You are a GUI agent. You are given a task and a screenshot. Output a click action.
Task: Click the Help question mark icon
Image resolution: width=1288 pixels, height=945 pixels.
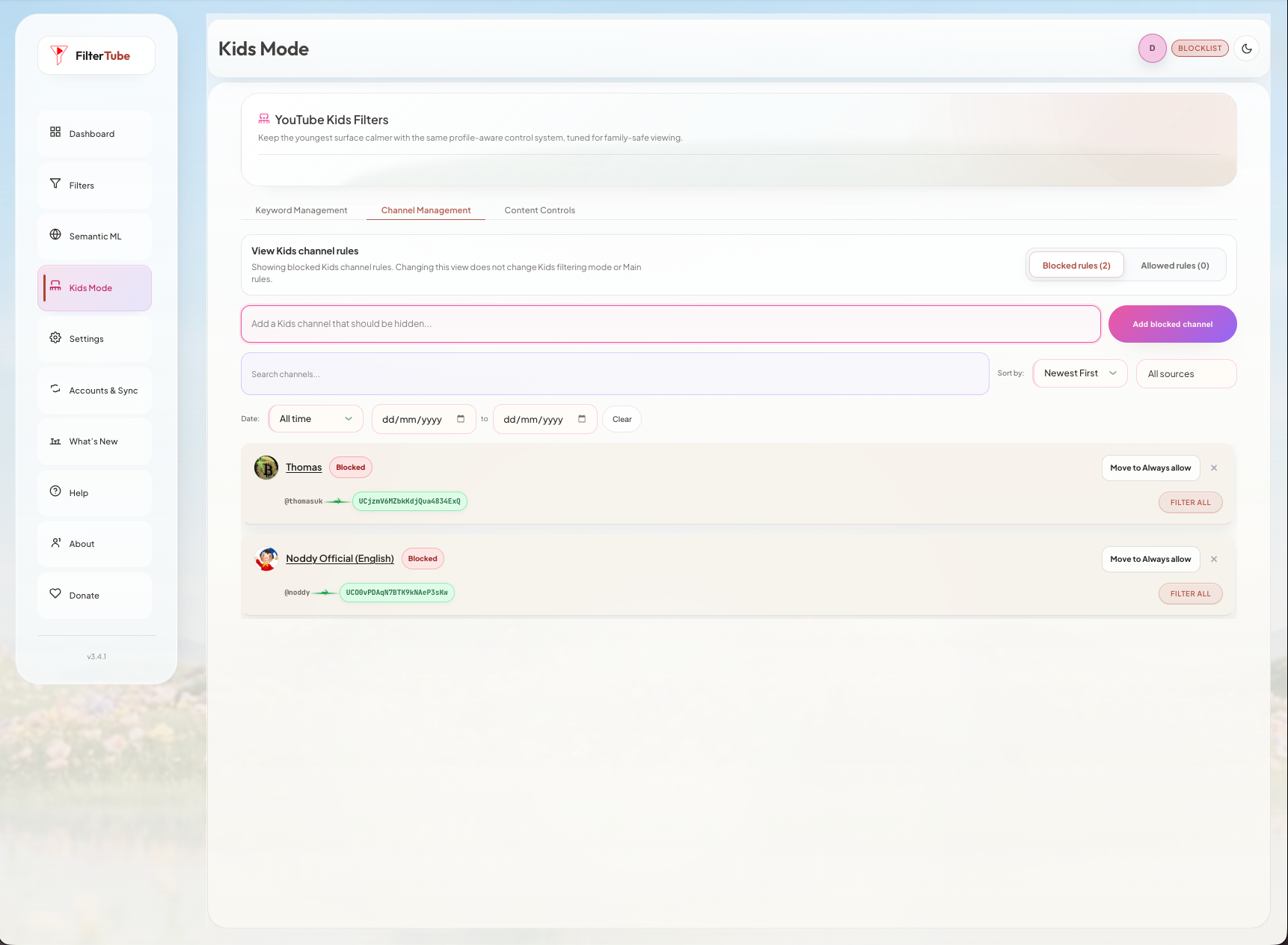[x=55, y=492]
